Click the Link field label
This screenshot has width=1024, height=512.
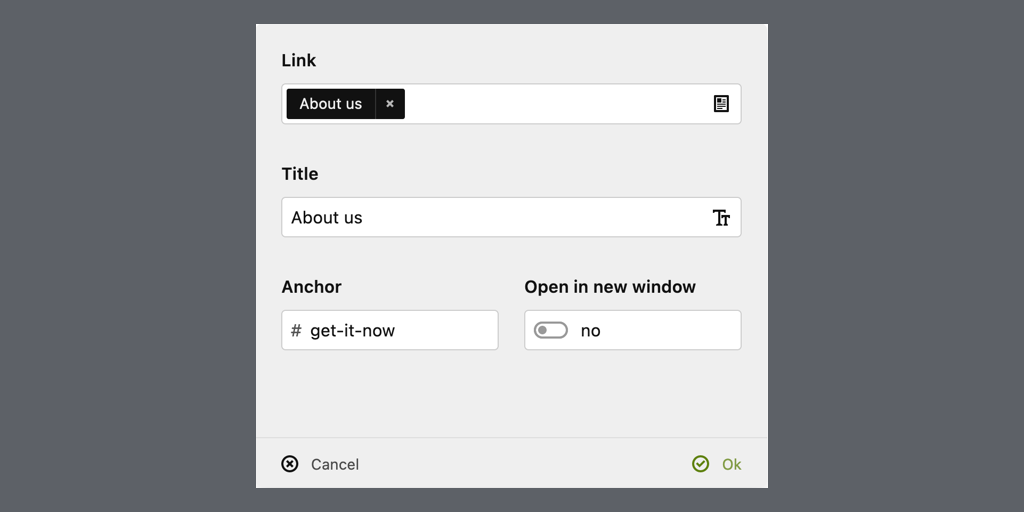[299, 60]
